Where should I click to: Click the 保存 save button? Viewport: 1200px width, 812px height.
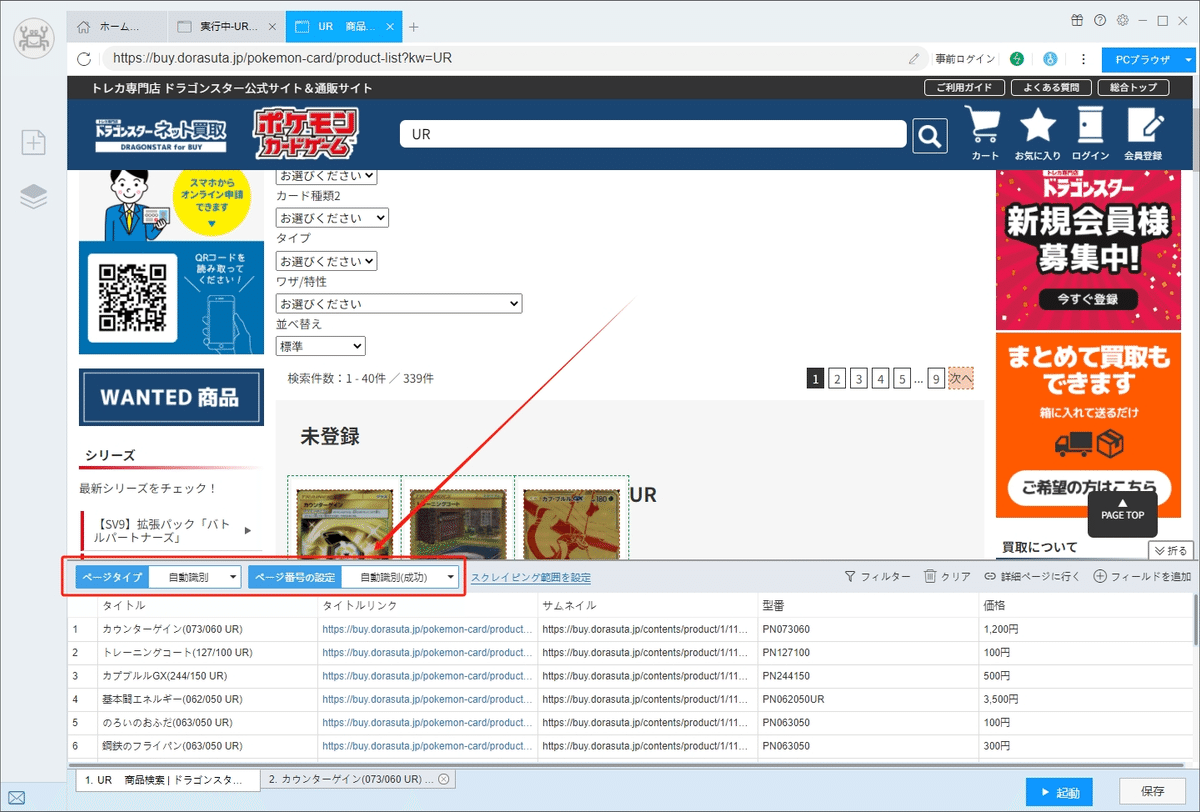pyautogui.click(x=1152, y=792)
